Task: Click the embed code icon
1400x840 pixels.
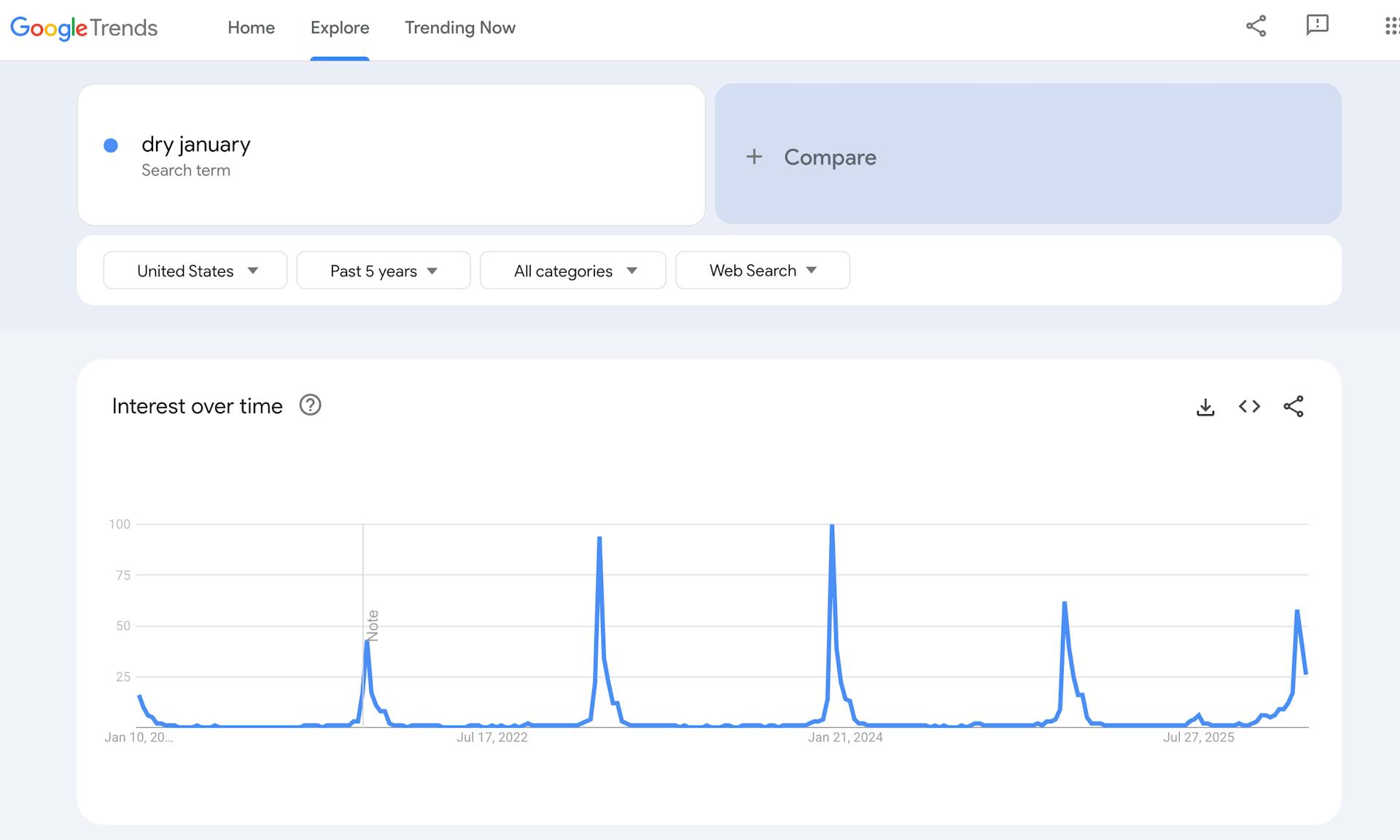Action: coord(1249,407)
